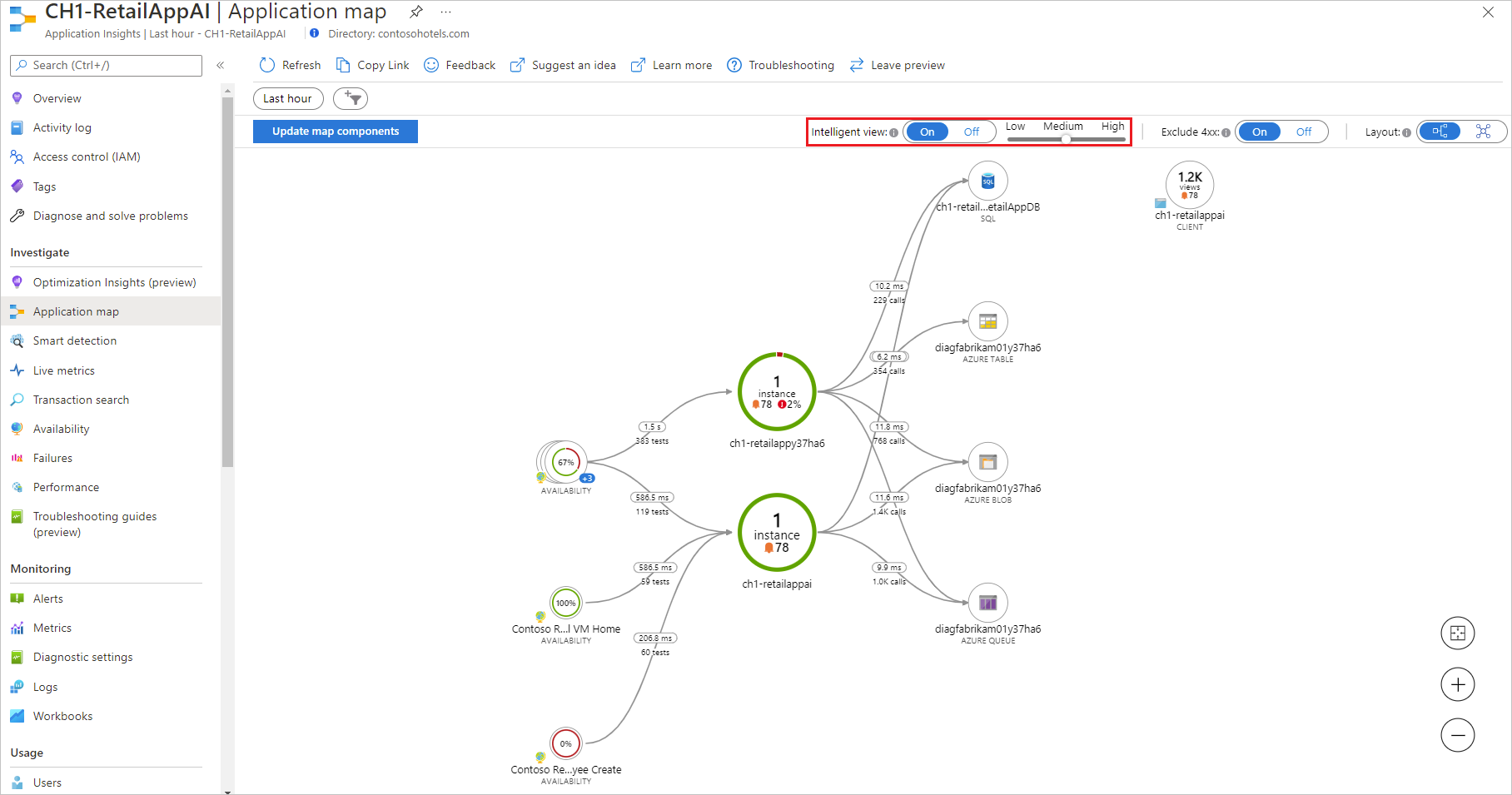Click the Refresh icon in toolbar

(x=266, y=65)
